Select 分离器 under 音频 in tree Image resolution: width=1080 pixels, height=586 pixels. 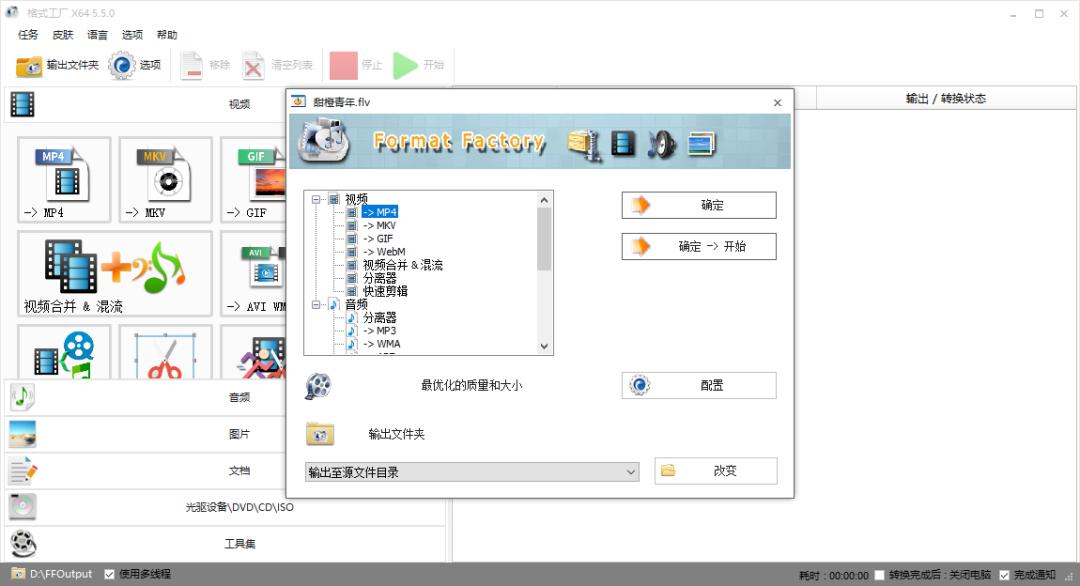(380, 317)
